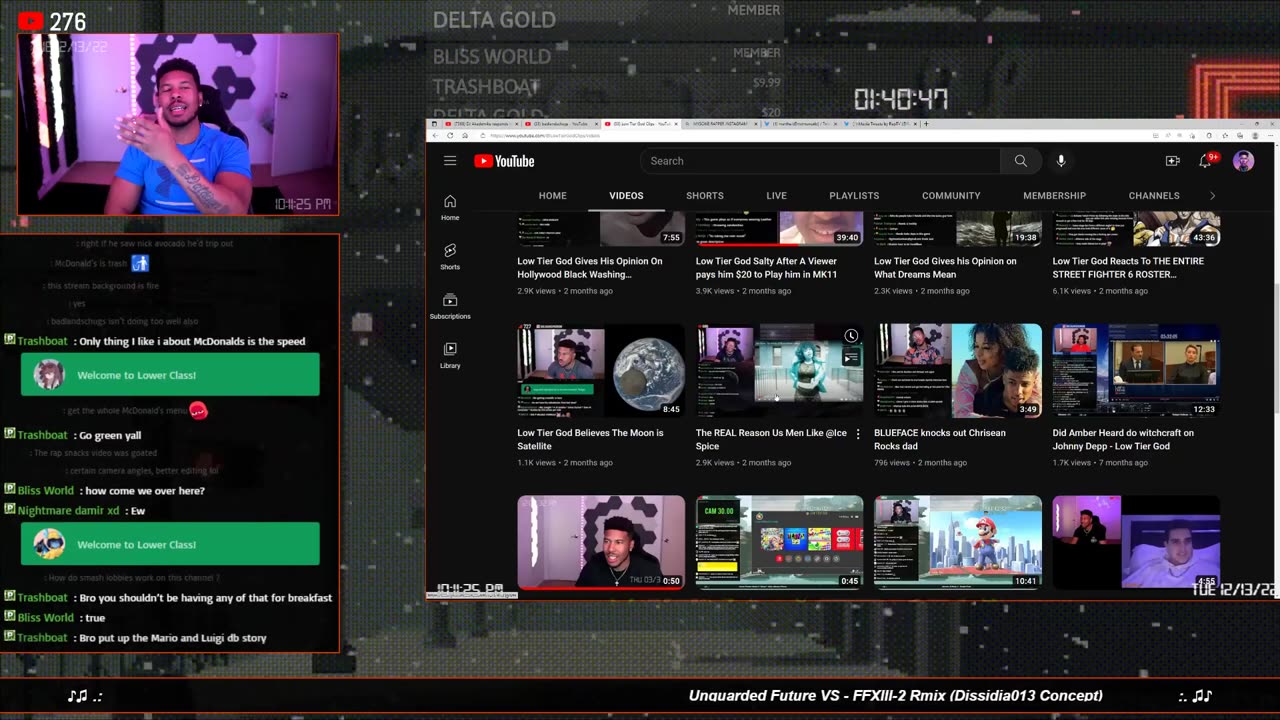Open the Create video icon
The image size is (1280, 720).
pyautogui.click(x=1172, y=161)
